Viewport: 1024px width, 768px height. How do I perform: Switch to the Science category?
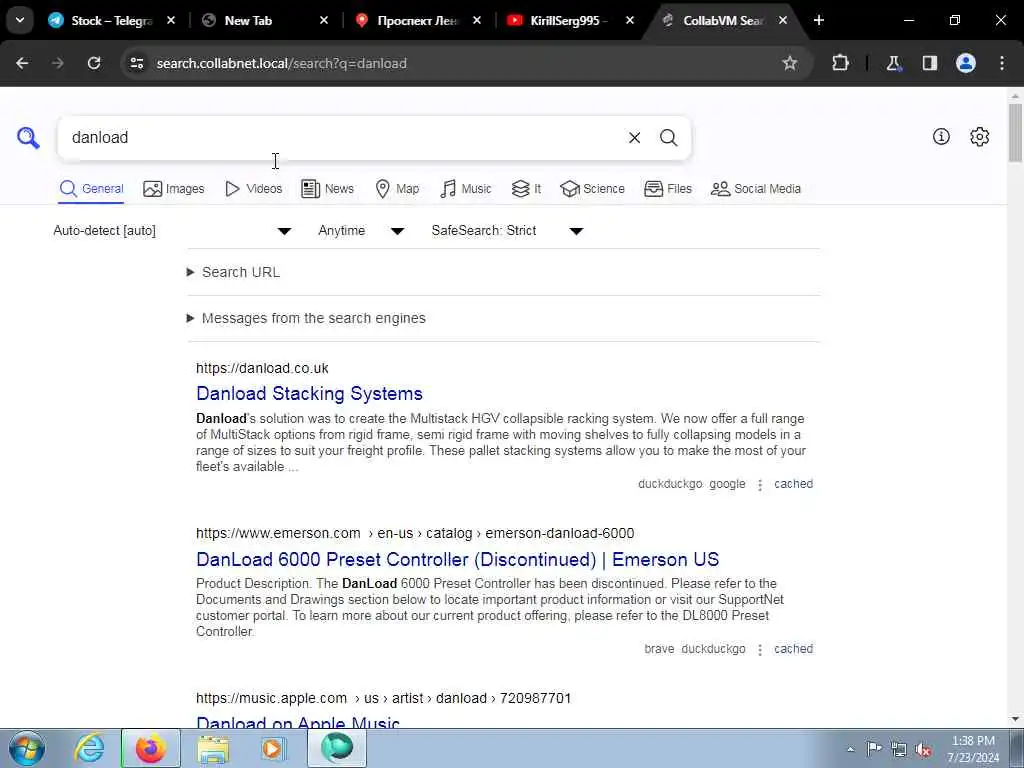tap(592, 189)
